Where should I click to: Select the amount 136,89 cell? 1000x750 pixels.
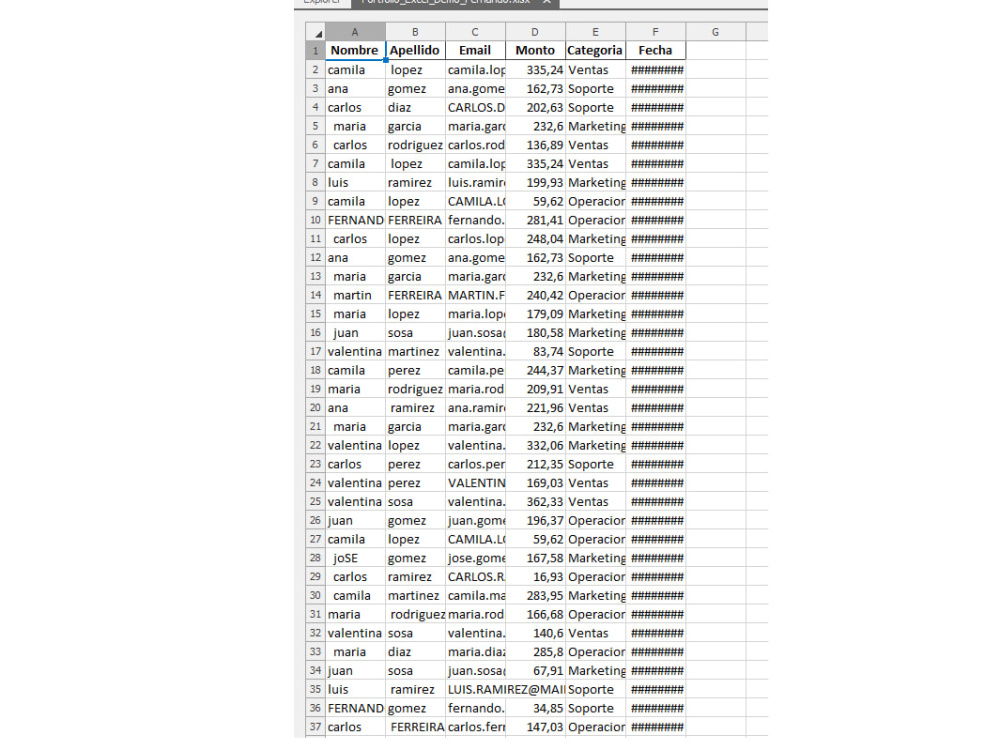535,145
